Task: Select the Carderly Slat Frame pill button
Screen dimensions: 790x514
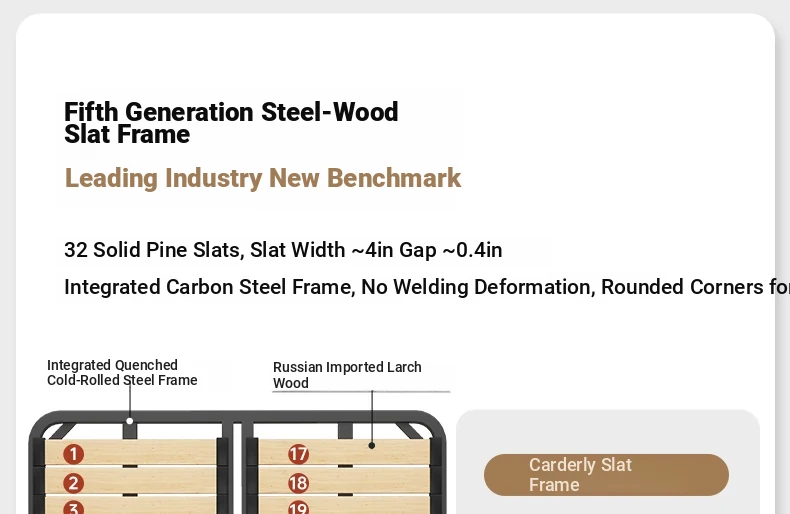Action: point(606,475)
